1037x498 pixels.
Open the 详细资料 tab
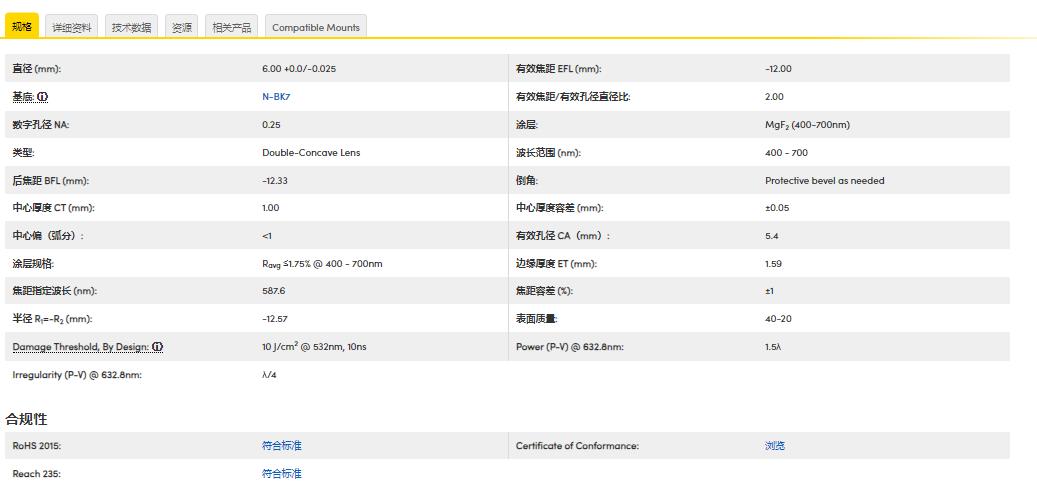point(72,27)
